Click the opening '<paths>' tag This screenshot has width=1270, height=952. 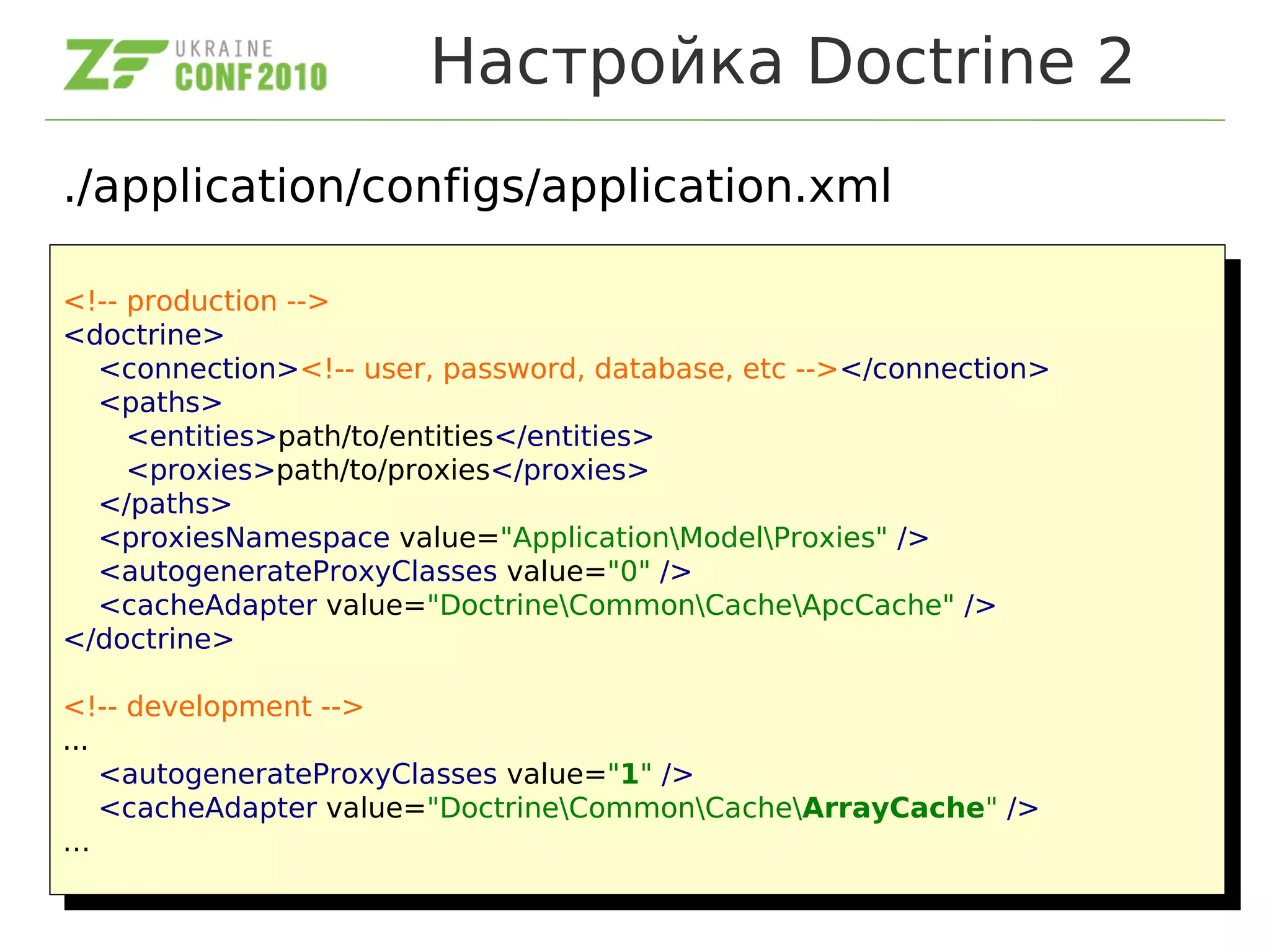[x=161, y=403]
